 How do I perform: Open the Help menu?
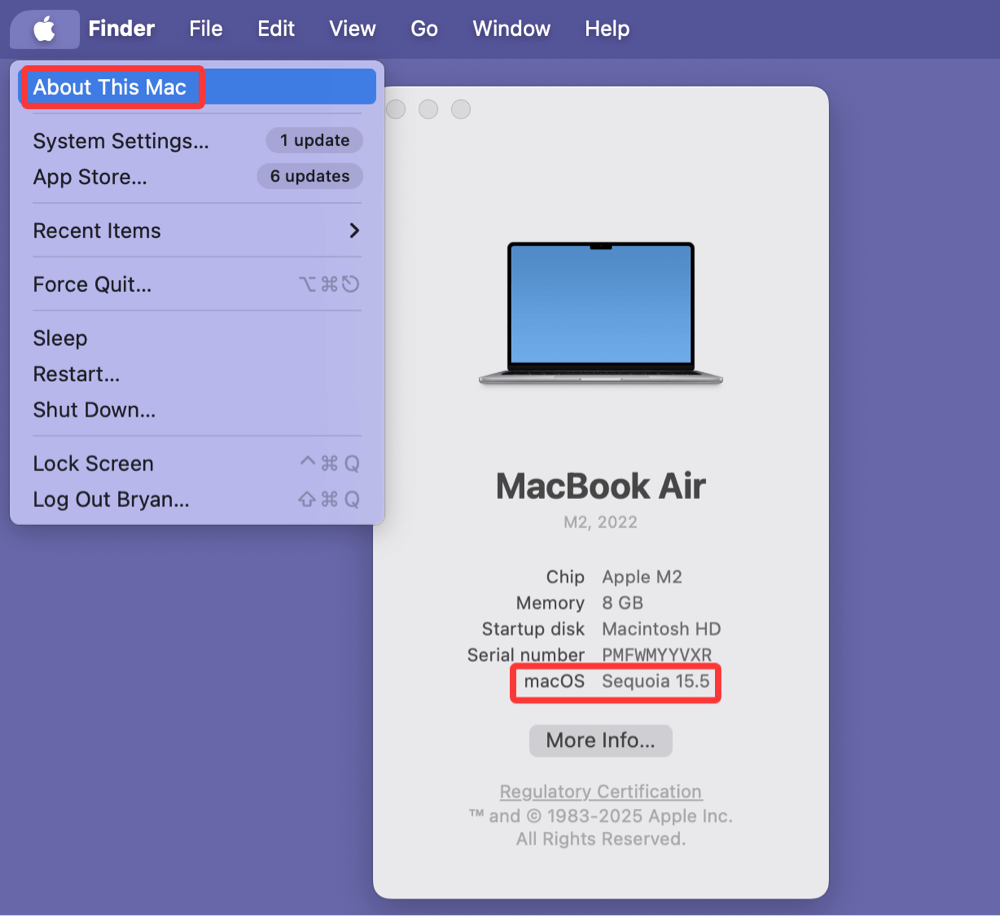tap(607, 29)
